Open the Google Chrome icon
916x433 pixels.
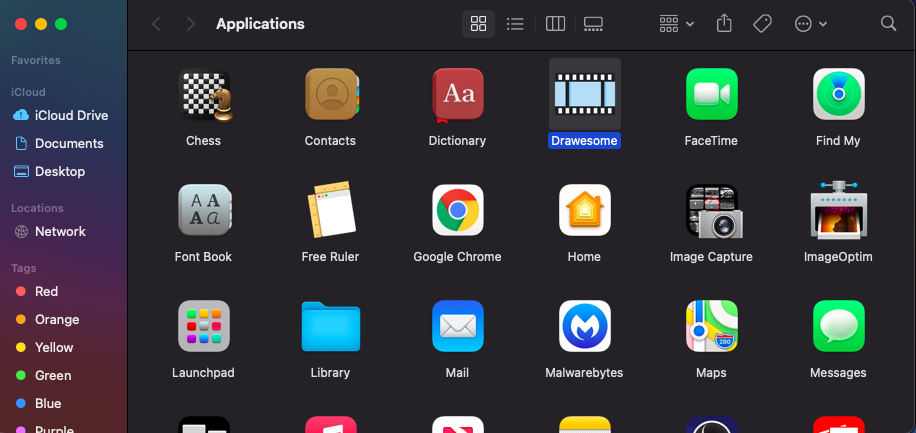457,210
